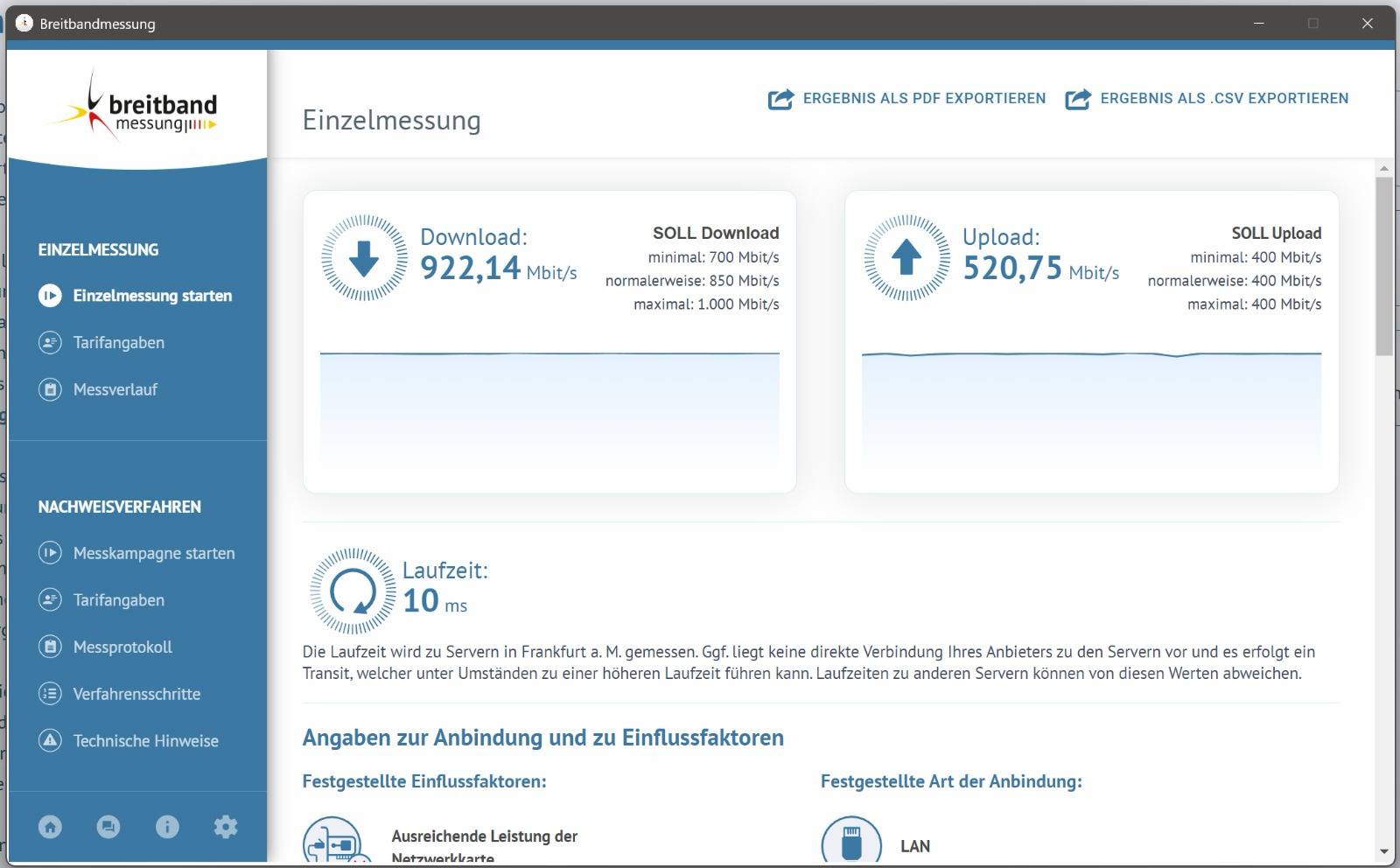The width and height of the screenshot is (1400, 868).
Task: Click the 'Angaben zur Anbindung und zu Einflussfaktoren' heading
Action: [x=543, y=738]
